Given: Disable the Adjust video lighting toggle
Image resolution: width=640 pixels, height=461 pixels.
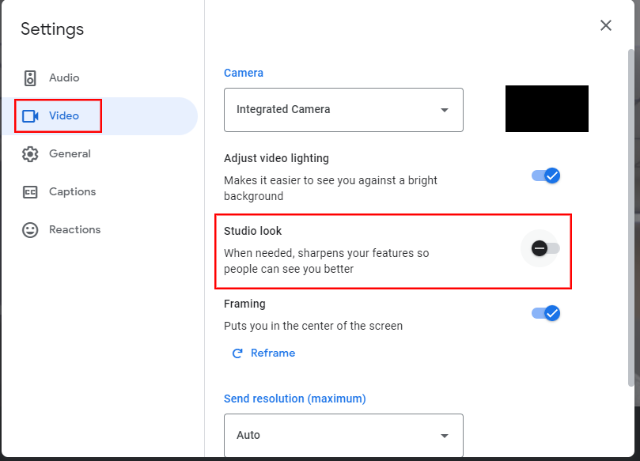Looking at the screenshot, I should tap(546, 176).
